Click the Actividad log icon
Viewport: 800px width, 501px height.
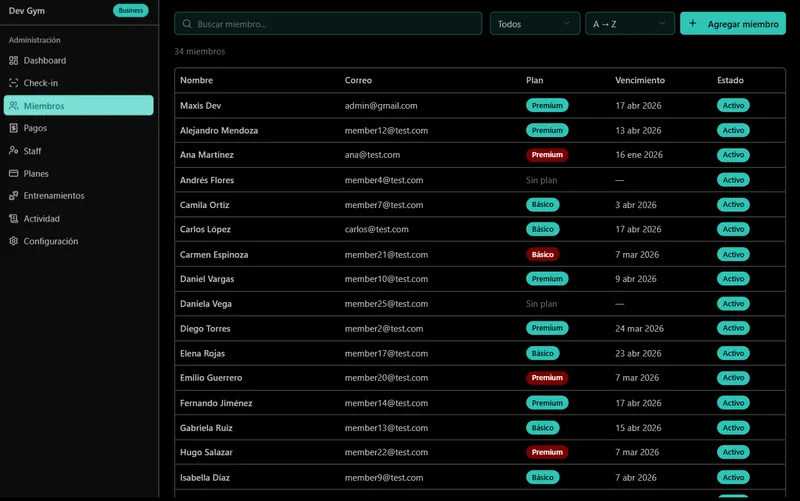pyautogui.click(x=14, y=218)
